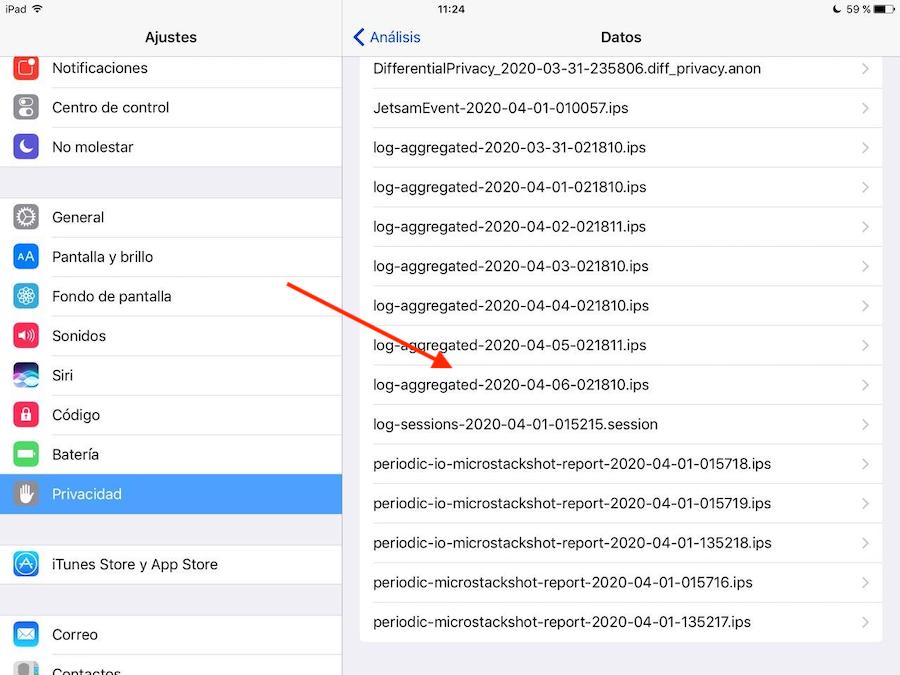
Task: Tap chevron on log-aggregated-2020-04-02 row
Action: (x=865, y=227)
